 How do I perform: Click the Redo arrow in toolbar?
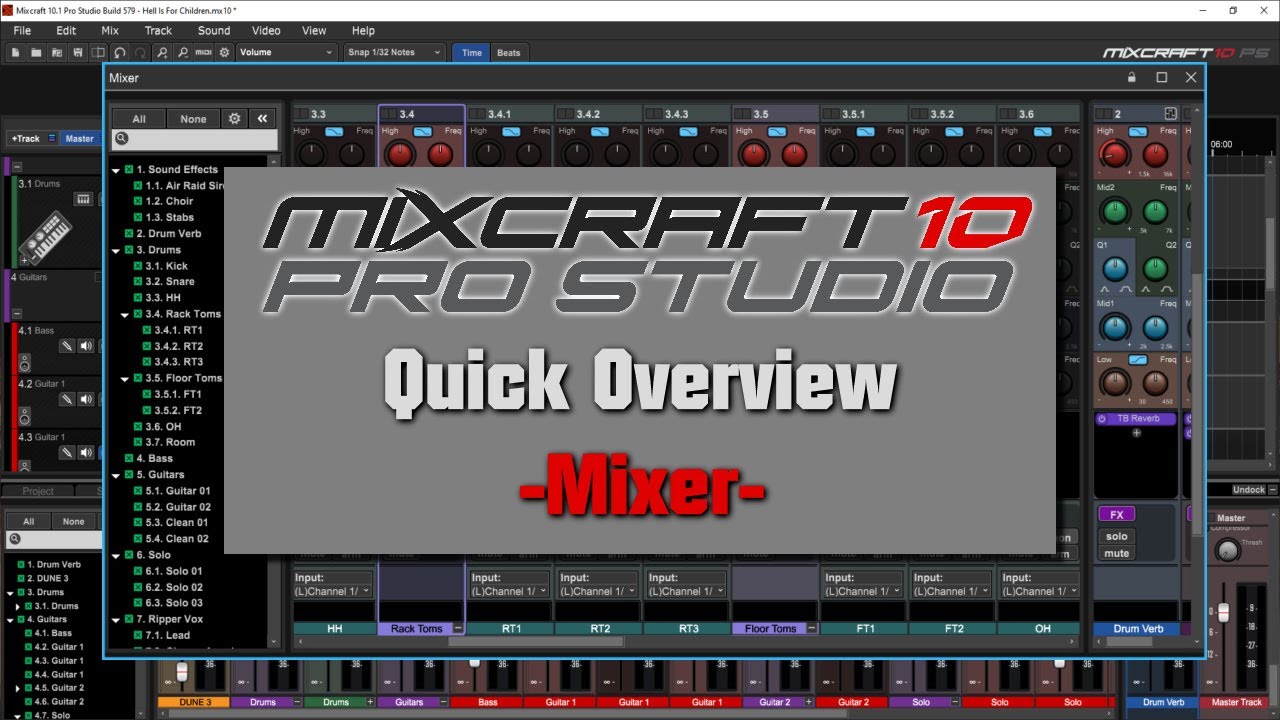coord(141,52)
